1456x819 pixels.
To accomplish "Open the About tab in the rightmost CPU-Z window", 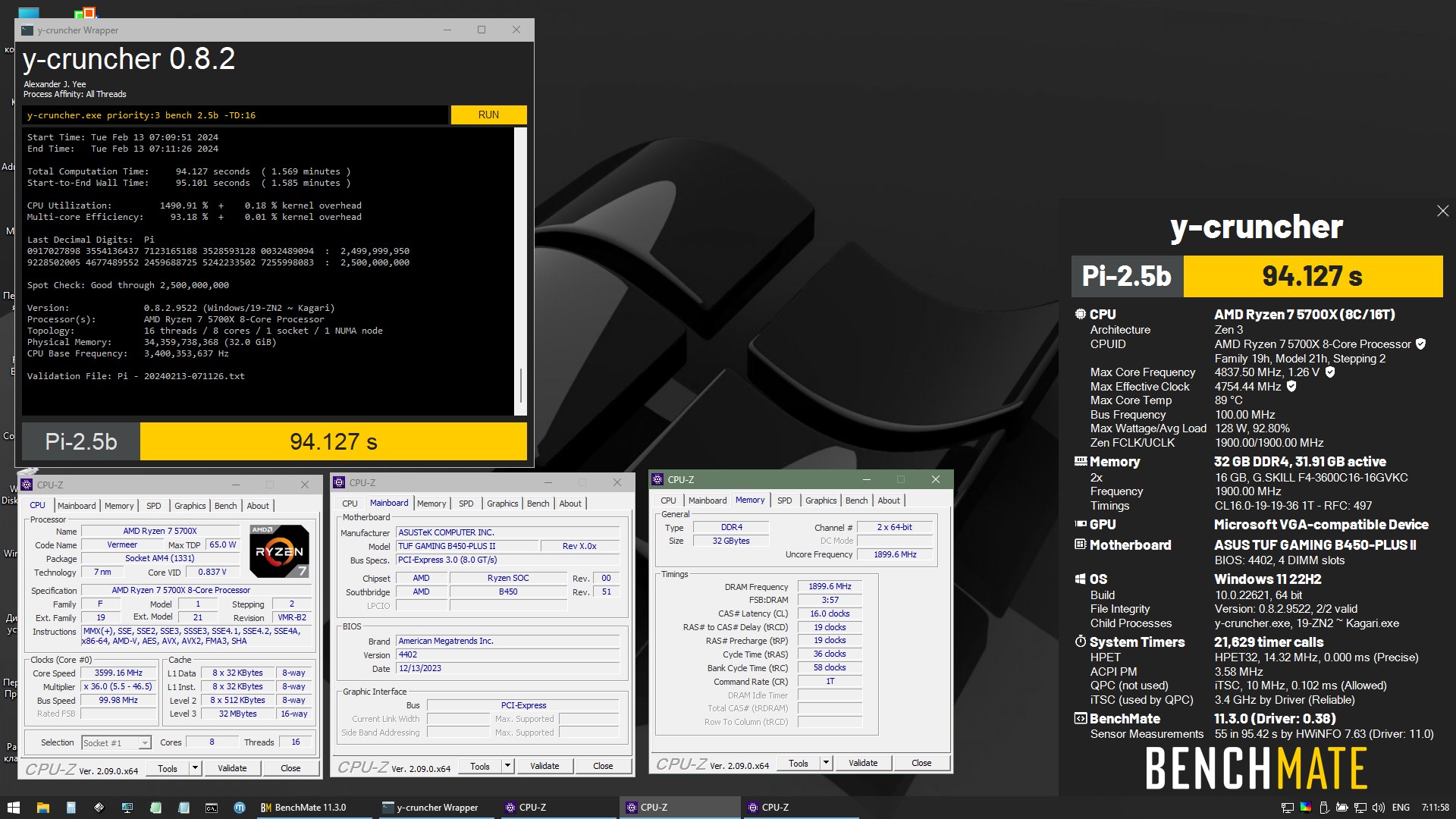I will [889, 500].
